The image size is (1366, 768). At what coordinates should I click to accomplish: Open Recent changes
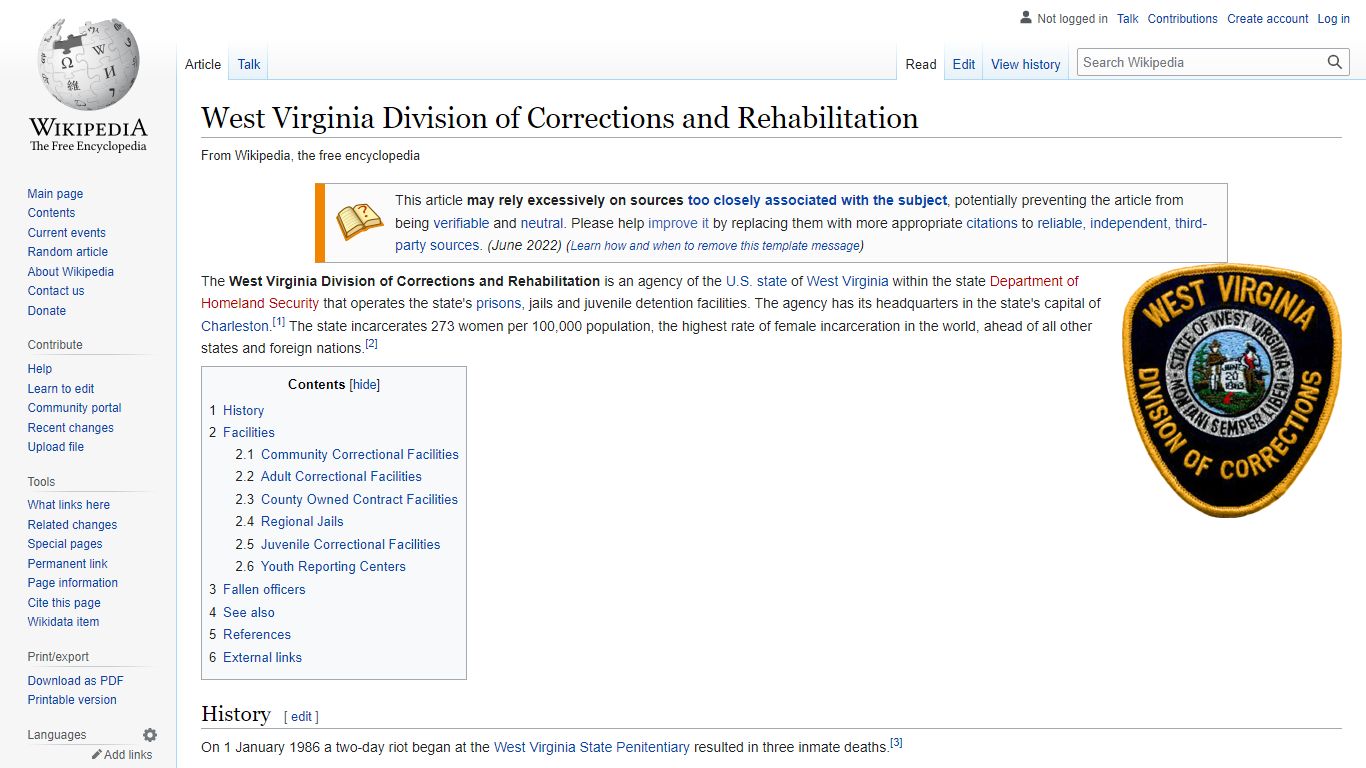[x=70, y=428]
